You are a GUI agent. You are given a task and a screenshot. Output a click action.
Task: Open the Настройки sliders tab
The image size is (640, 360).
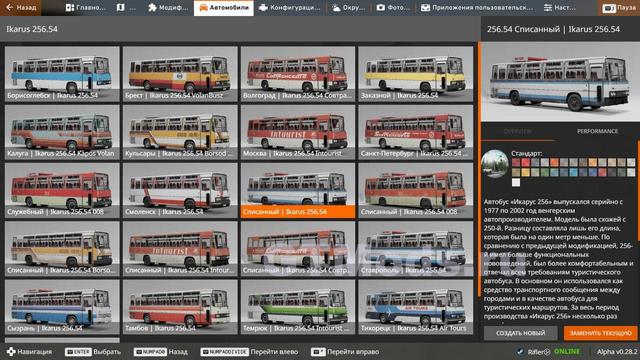560,8
